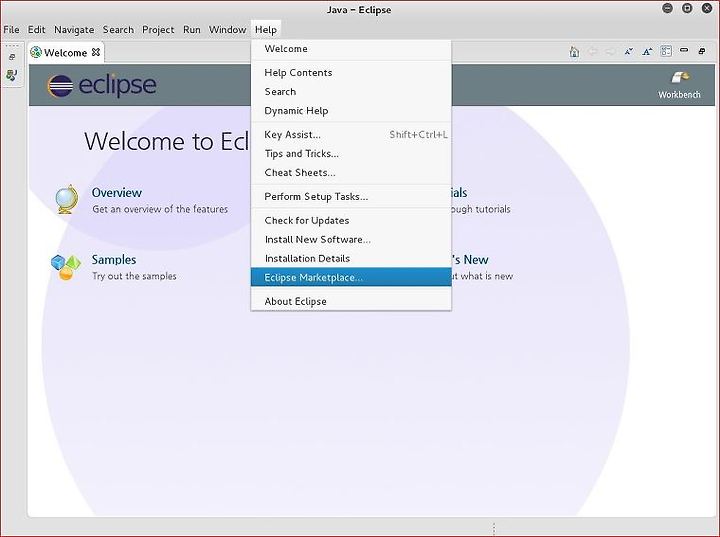This screenshot has height=537, width=720.
Task: Open the Workbench via its icon
Action: click(x=680, y=77)
